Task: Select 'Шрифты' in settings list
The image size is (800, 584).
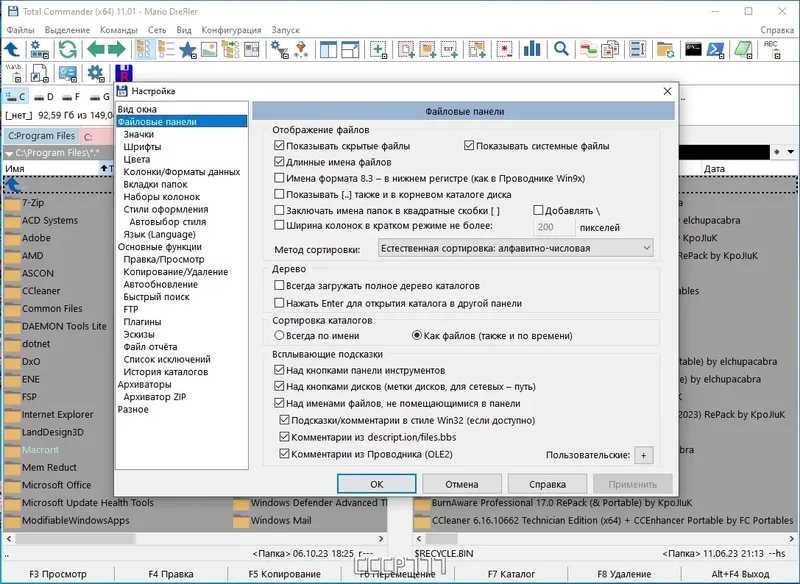Action: tap(142, 147)
